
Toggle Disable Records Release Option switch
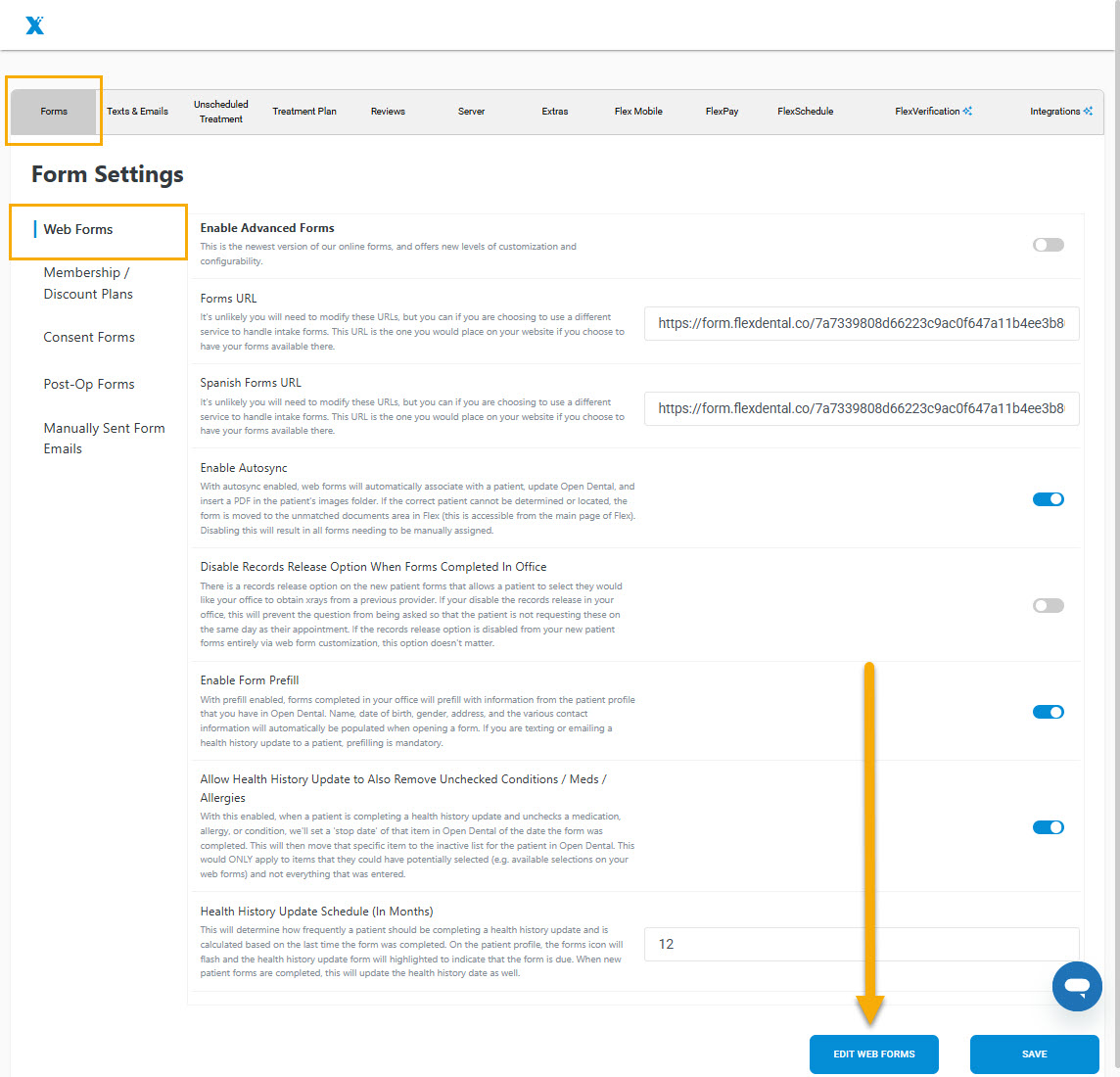point(1048,606)
